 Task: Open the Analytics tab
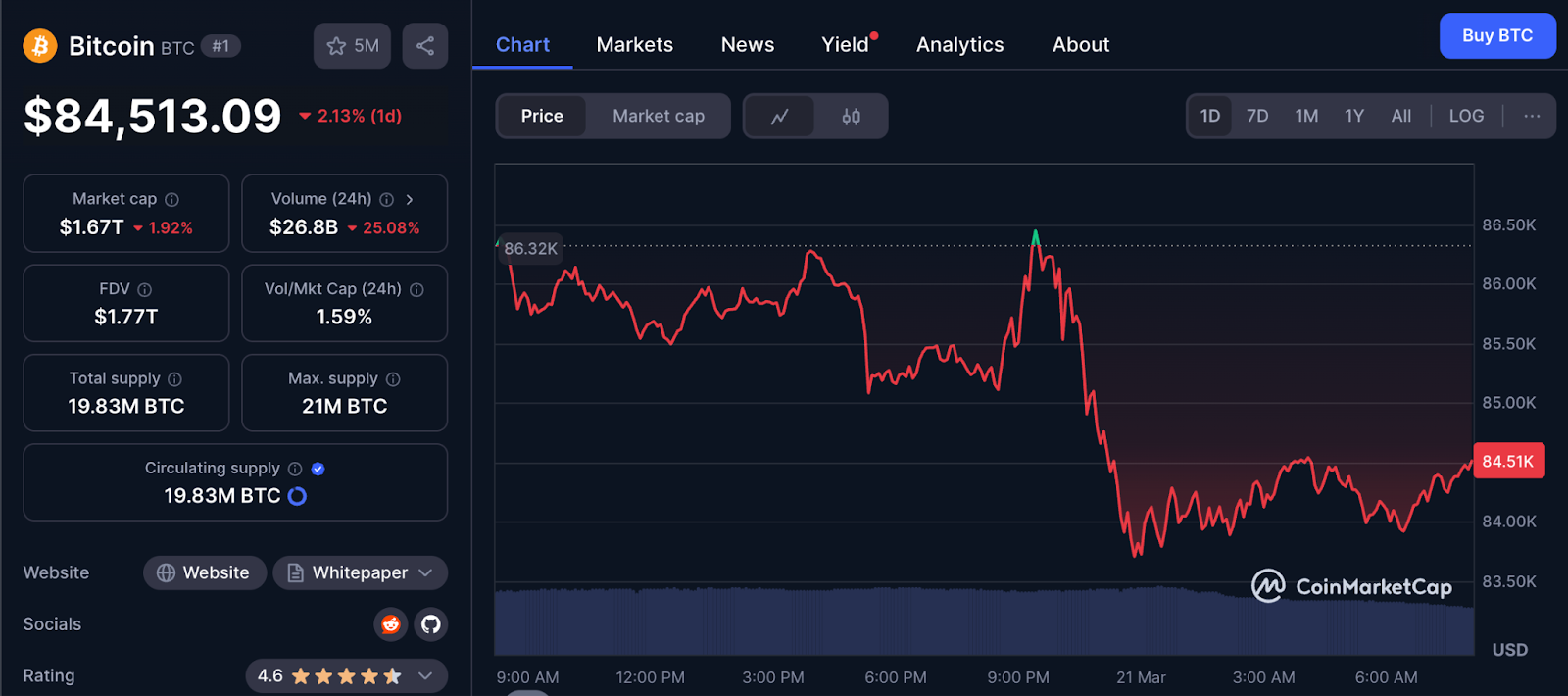(959, 45)
